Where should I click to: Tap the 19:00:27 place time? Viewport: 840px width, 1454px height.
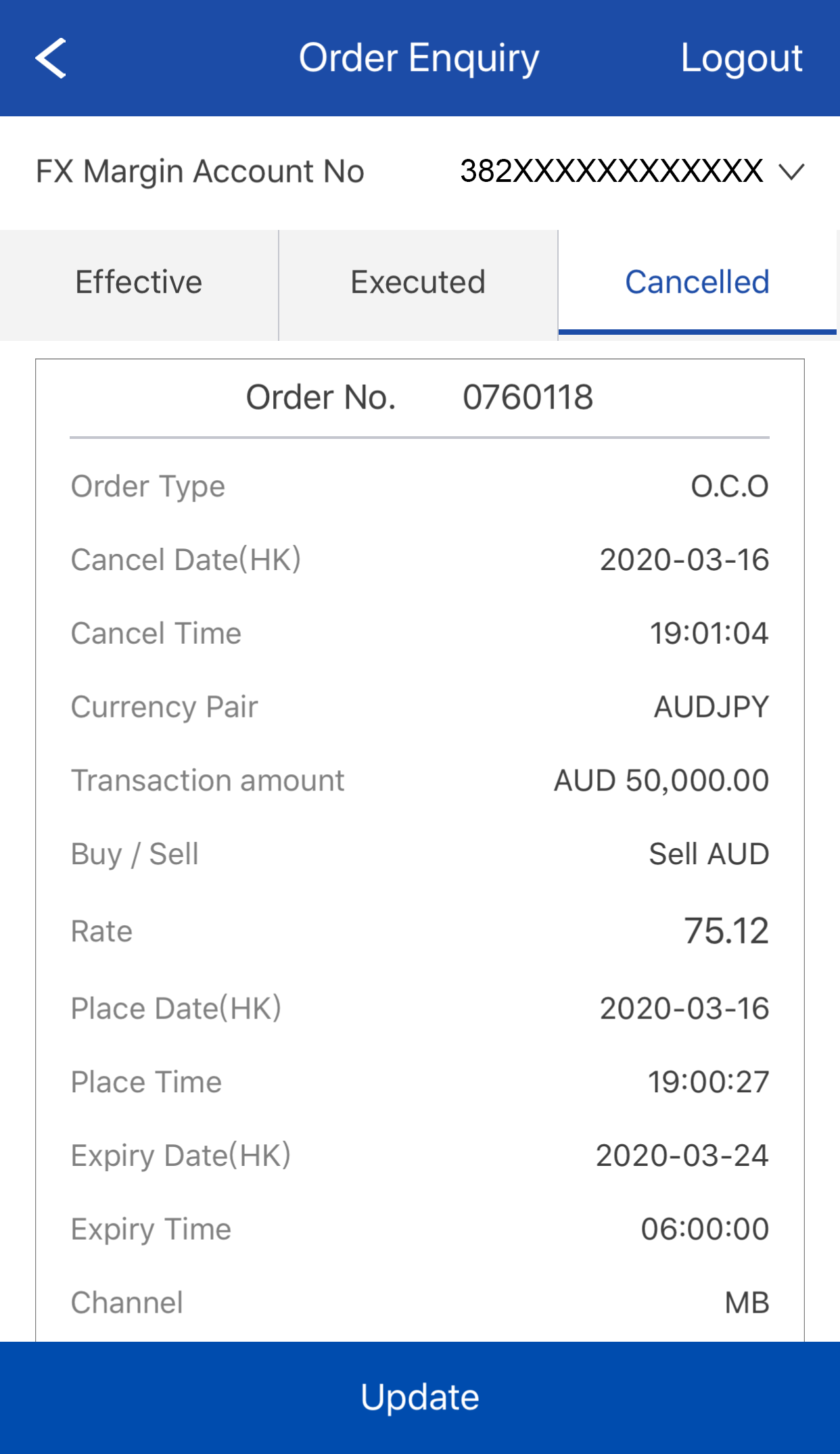[708, 1082]
